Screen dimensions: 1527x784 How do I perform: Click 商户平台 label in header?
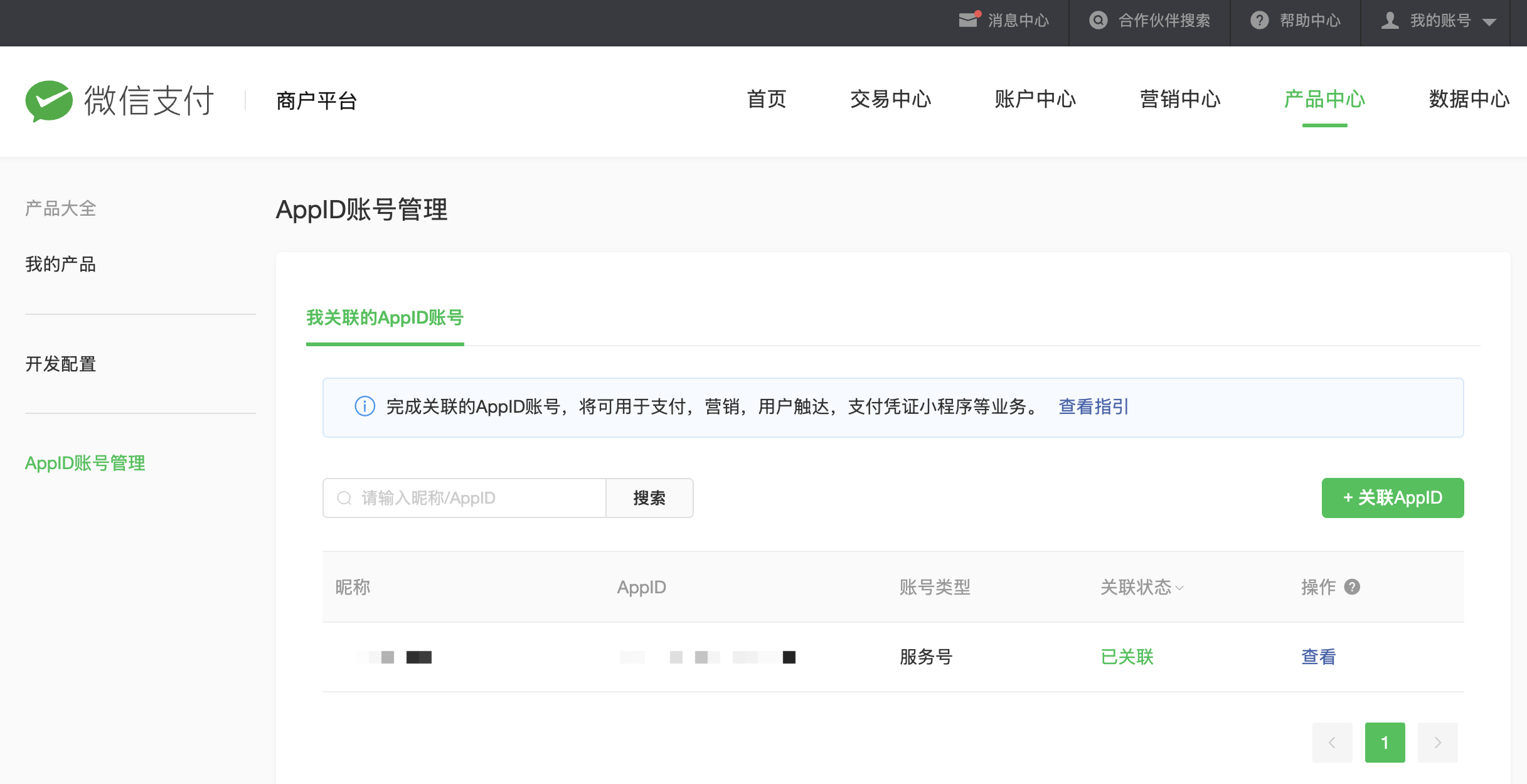coord(317,100)
